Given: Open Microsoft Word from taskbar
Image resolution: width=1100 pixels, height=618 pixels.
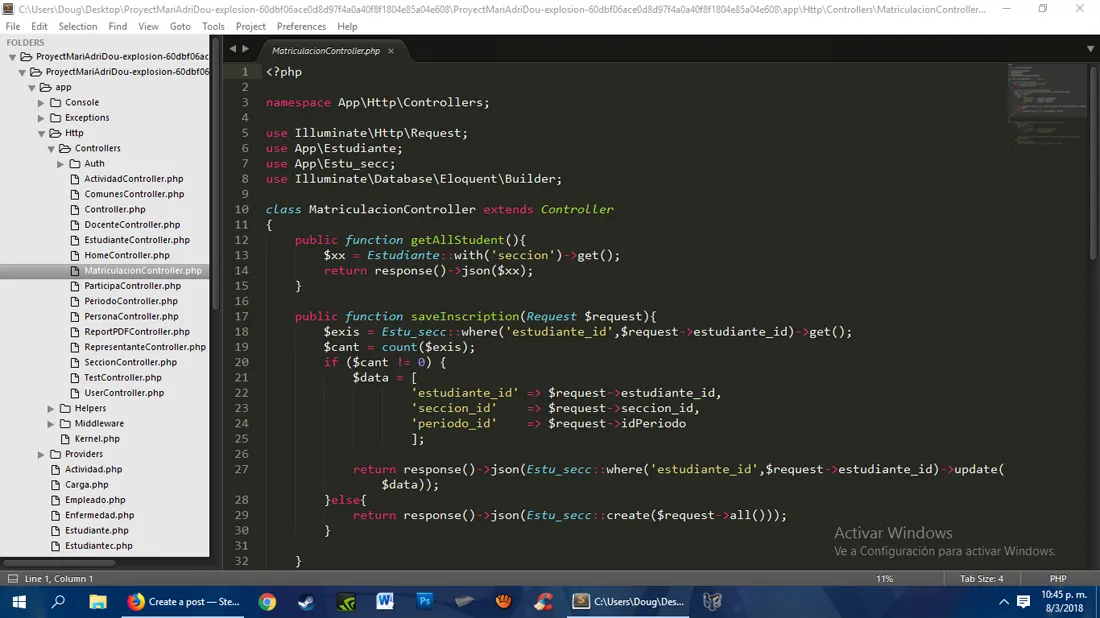Looking at the screenshot, I should tap(384, 602).
